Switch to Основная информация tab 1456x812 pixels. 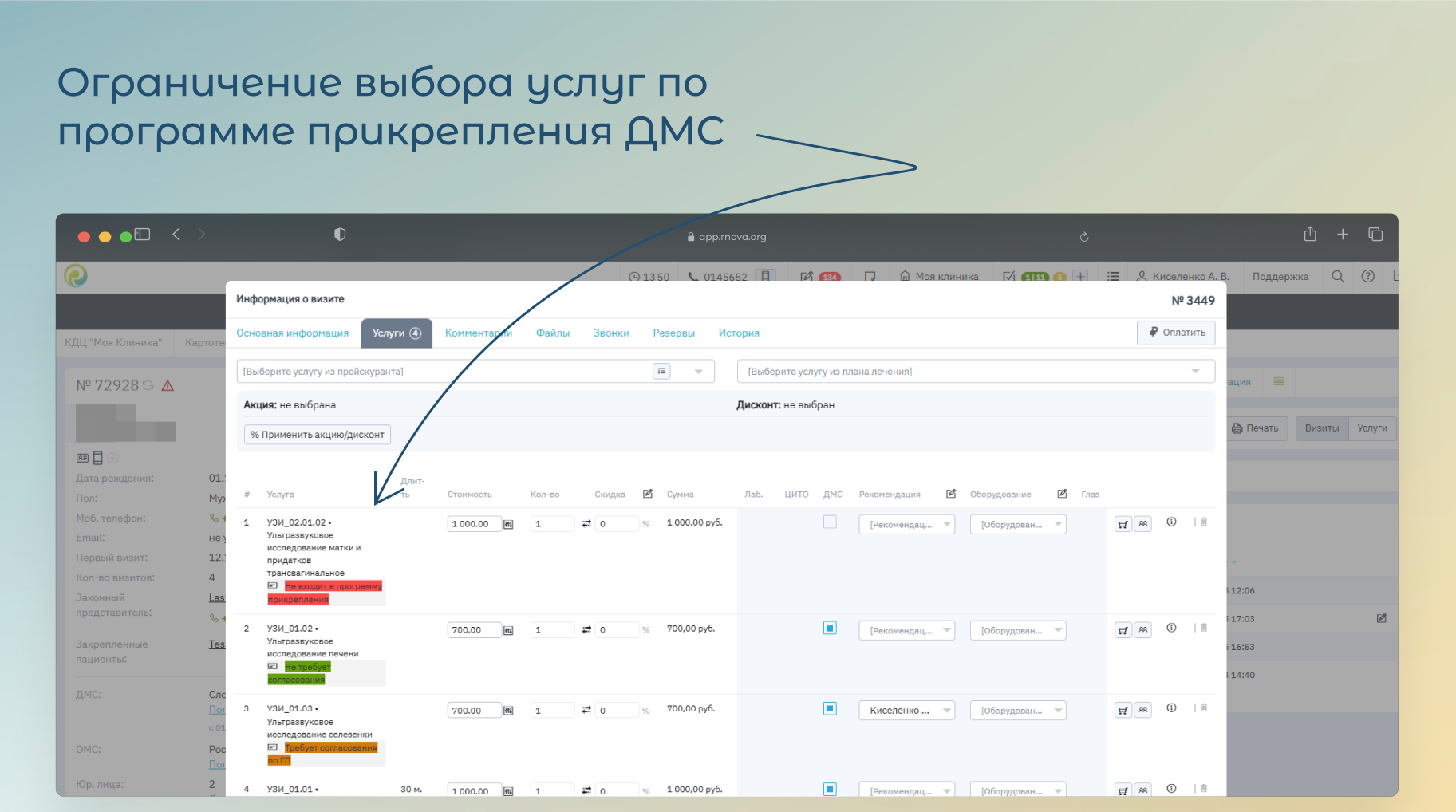pyautogui.click(x=292, y=333)
